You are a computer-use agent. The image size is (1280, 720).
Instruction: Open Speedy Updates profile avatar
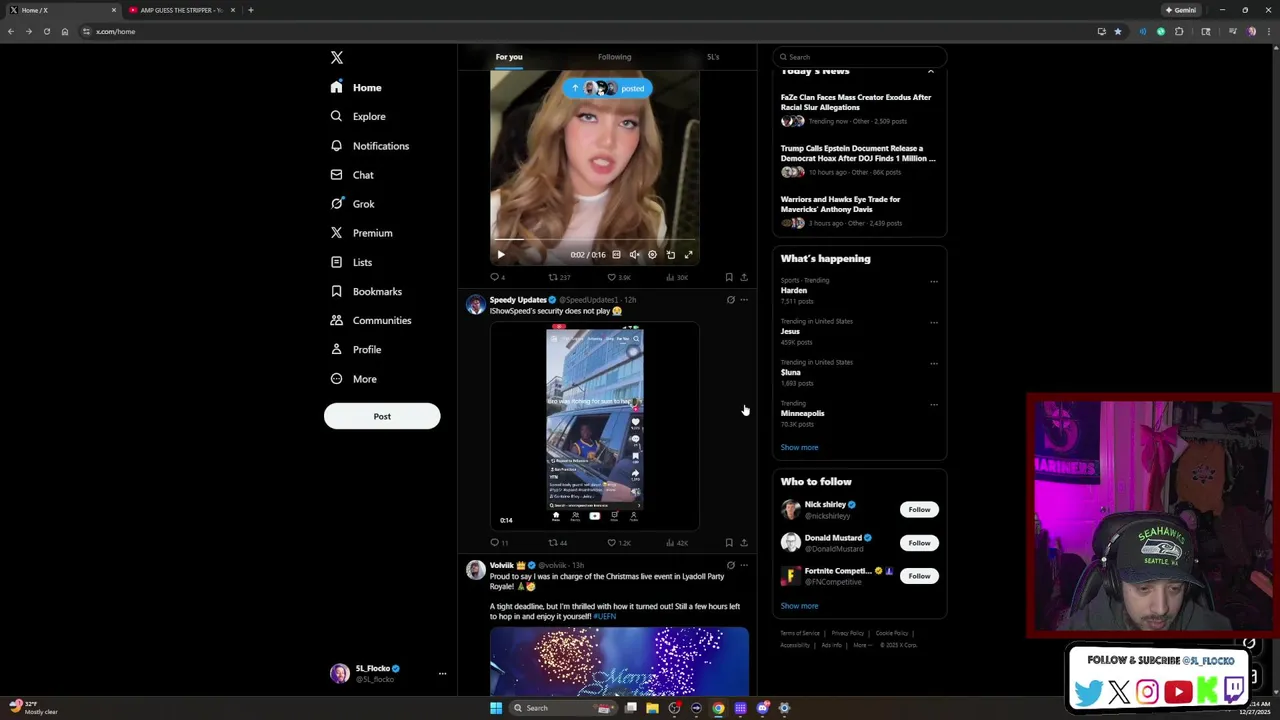tap(475, 304)
